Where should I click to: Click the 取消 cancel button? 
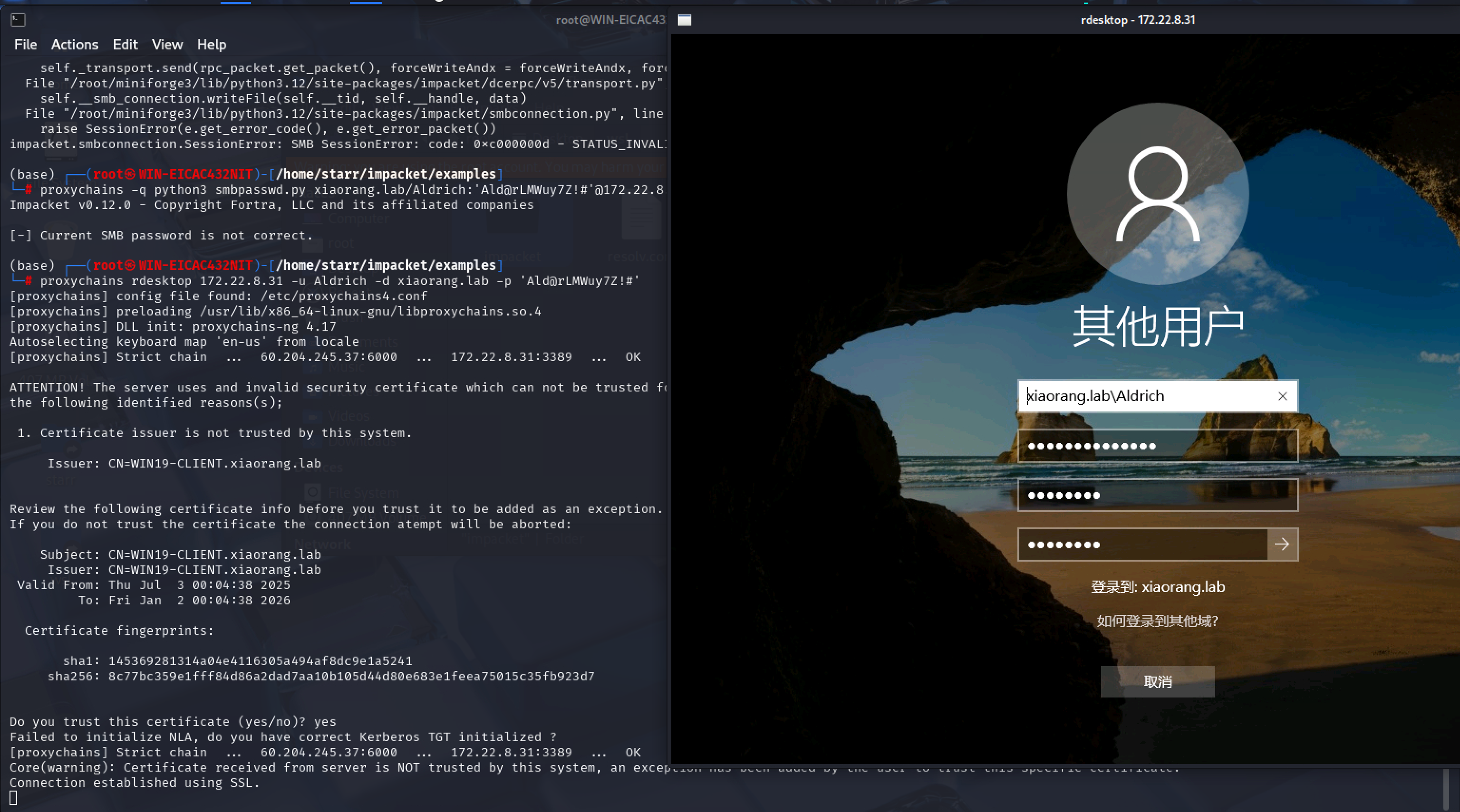point(1157,682)
